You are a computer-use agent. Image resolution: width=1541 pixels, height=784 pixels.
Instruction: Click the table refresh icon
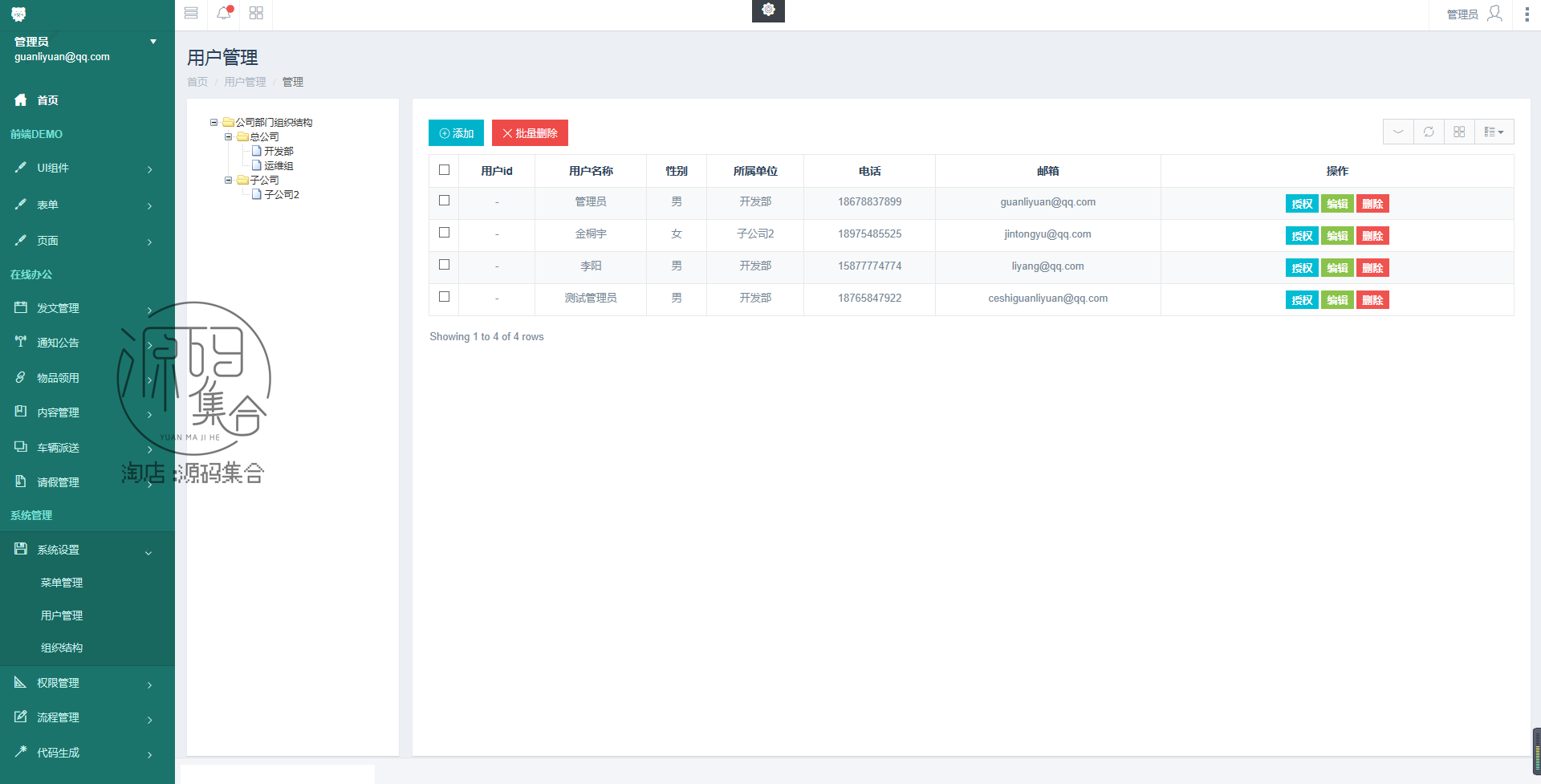pyautogui.click(x=1429, y=132)
